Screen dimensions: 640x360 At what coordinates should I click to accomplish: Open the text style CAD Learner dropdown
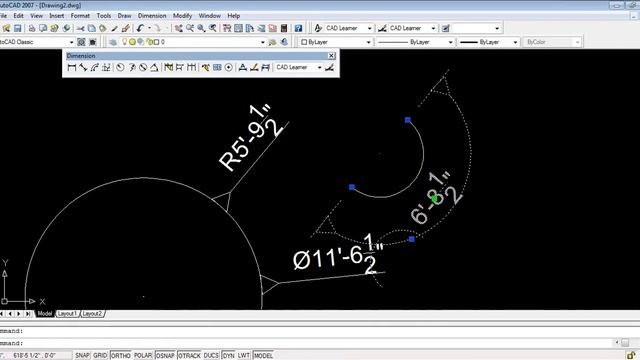pyautogui.click(x=369, y=28)
